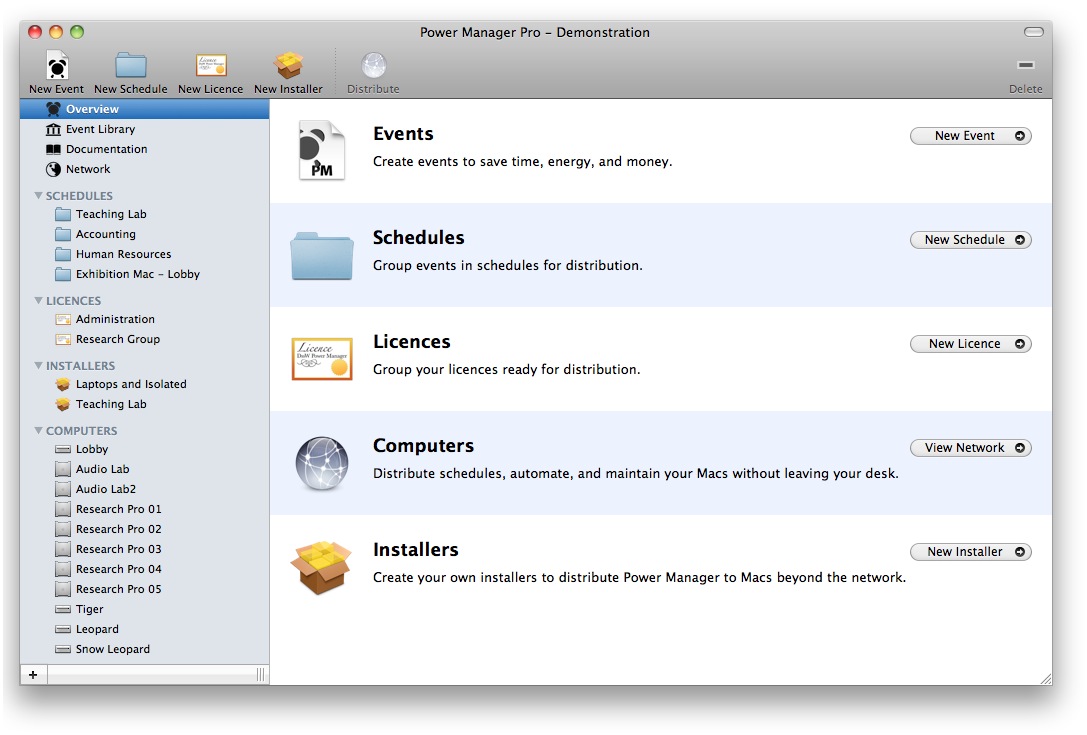The width and height of the screenshot is (1087, 735).
Task: Click the large Computers network globe icon
Action: (321, 463)
